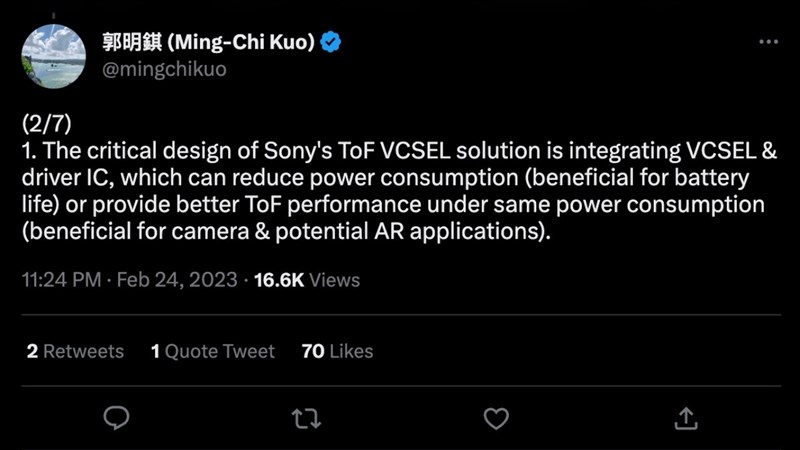
Task: Click the Views label text
Action: [335, 280]
